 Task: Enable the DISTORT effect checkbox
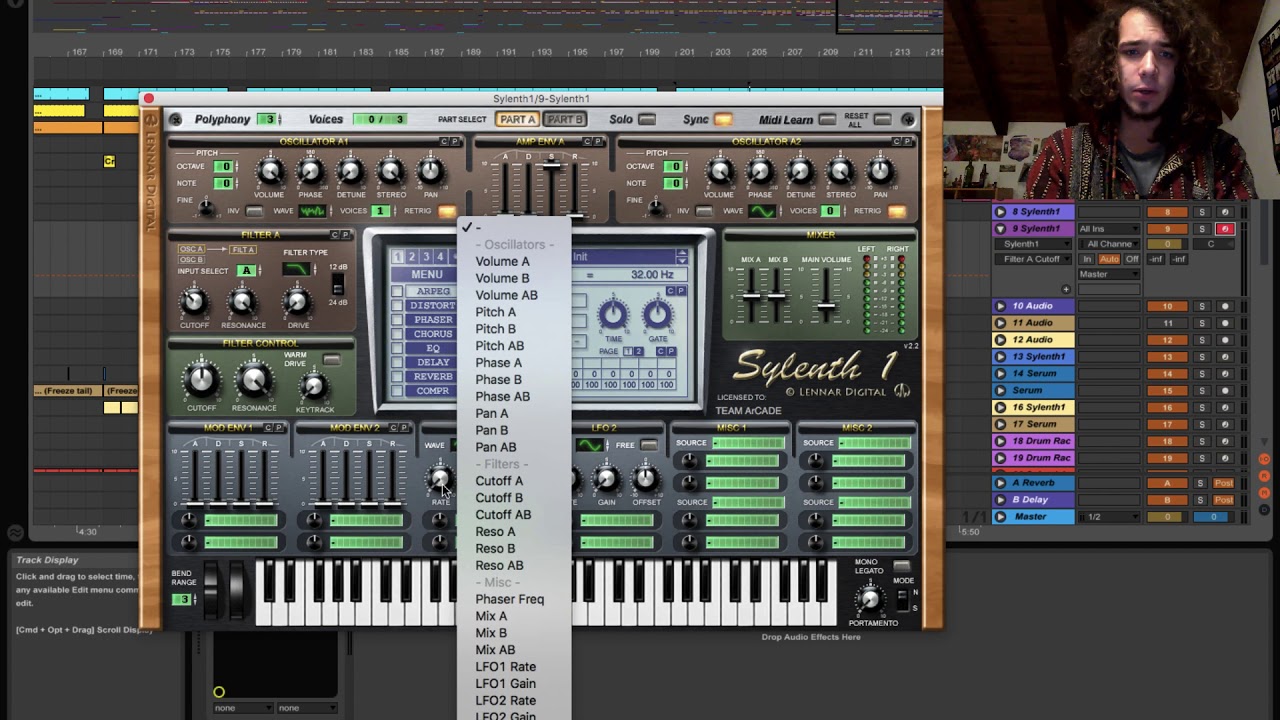point(397,306)
